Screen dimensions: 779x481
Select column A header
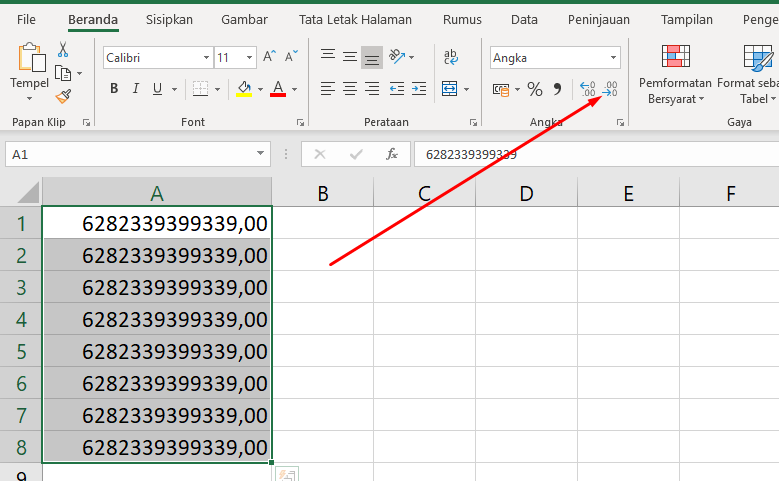157,192
